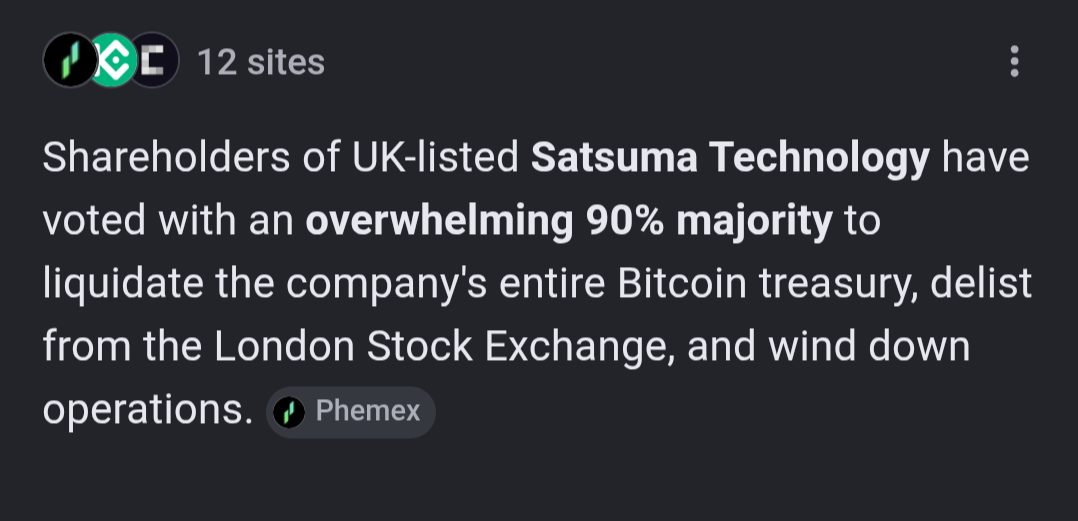This screenshot has width=1078, height=521.
Task: Click the word liquidate in the summary
Action: tap(123, 285)
